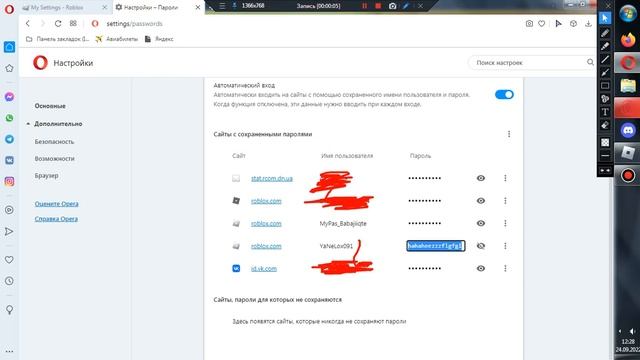Click the Поиск настроек search field
This screenshot has width=640, height=360.
click(x=531, y=62)
